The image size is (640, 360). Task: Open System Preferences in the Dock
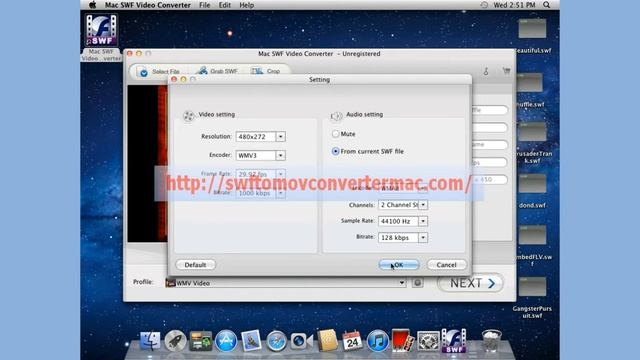[x=428, y=341]
